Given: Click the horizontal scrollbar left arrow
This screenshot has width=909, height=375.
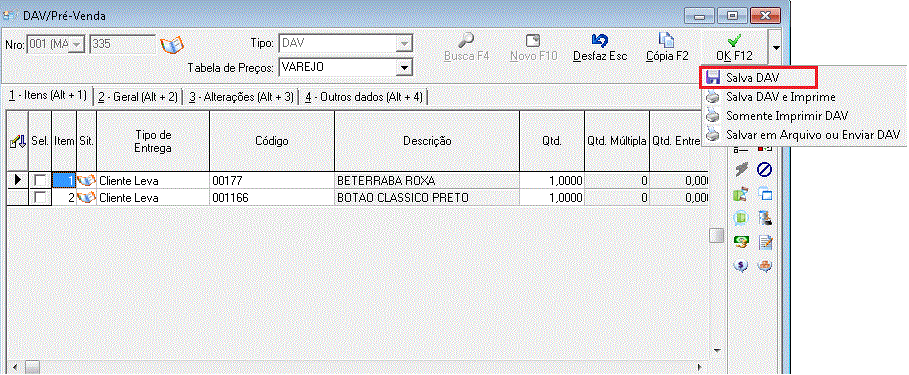Looking at the screenshot, I should [x=15, y=367].
